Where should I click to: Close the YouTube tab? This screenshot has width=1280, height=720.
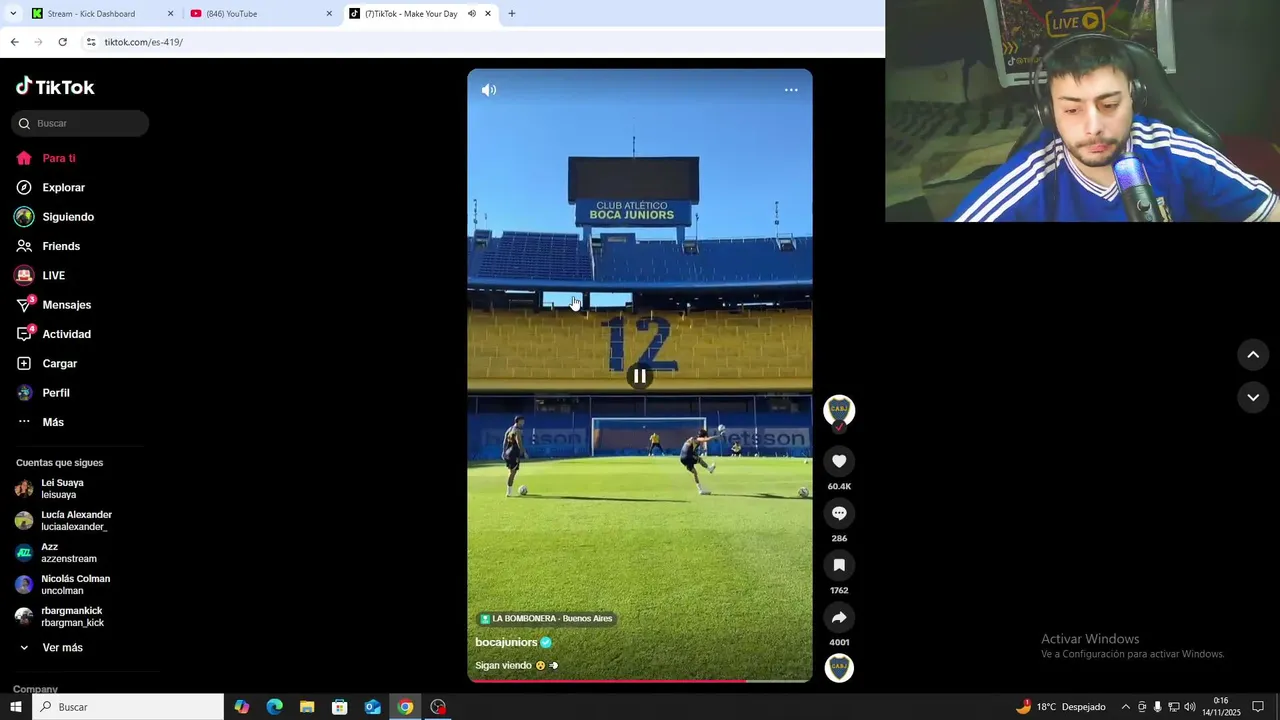coord(329,14)
